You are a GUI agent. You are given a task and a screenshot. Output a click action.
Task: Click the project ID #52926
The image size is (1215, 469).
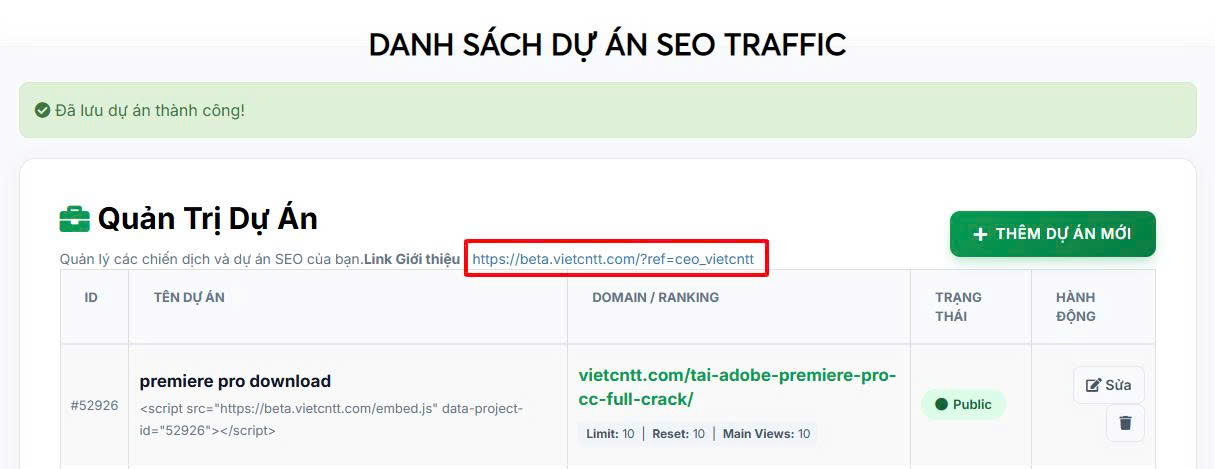coord(94,405)
